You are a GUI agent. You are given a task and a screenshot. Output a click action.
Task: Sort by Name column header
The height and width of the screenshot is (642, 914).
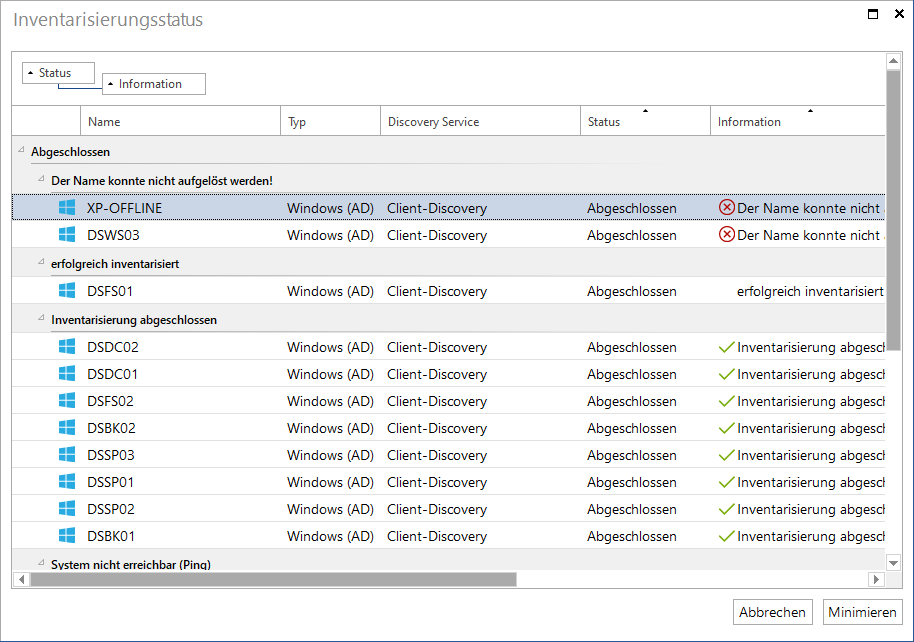[x=181, y=121]
